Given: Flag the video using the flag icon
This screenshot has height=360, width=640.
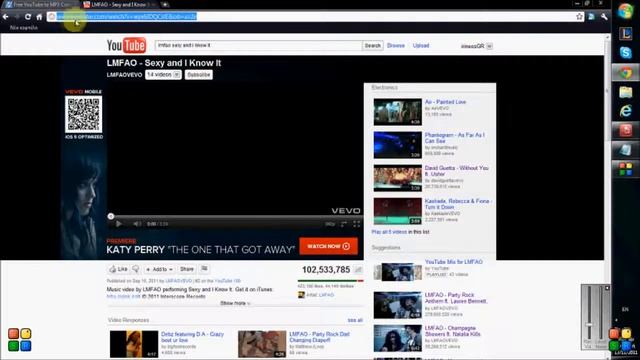Looking at the screenshot, I should [204, 269].
